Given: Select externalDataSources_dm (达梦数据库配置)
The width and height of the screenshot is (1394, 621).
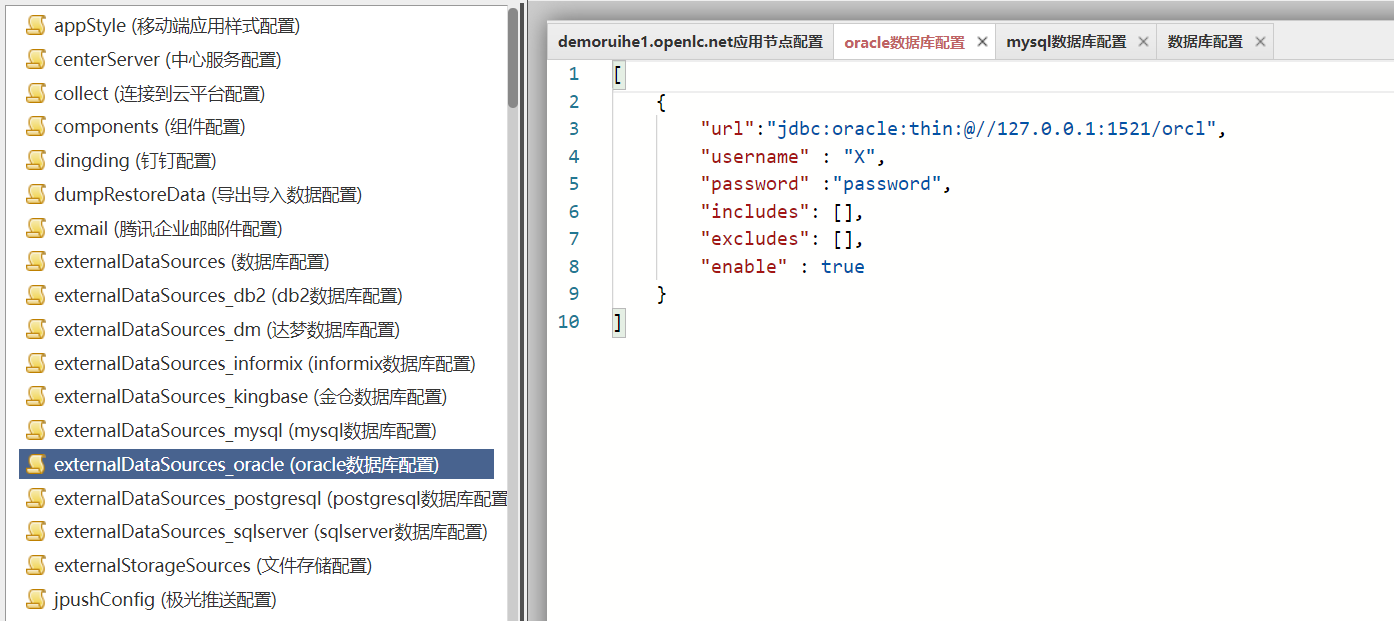Looking at the screenshot, I should pos(227,330).
